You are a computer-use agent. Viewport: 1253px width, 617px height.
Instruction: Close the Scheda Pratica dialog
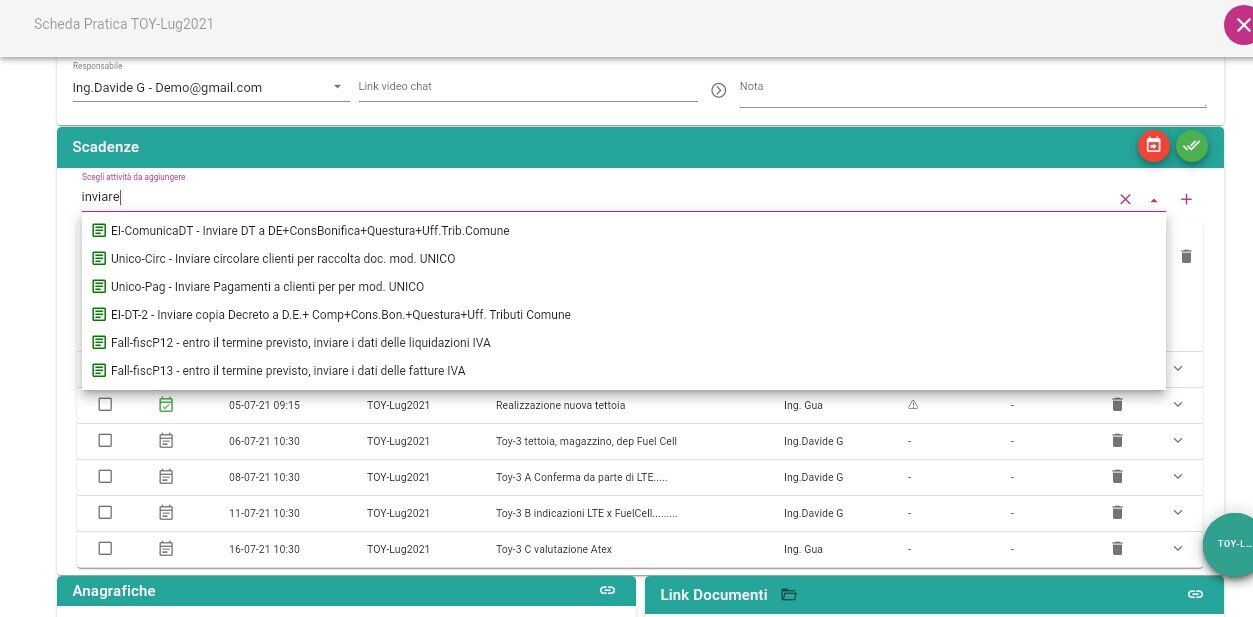1240,24
